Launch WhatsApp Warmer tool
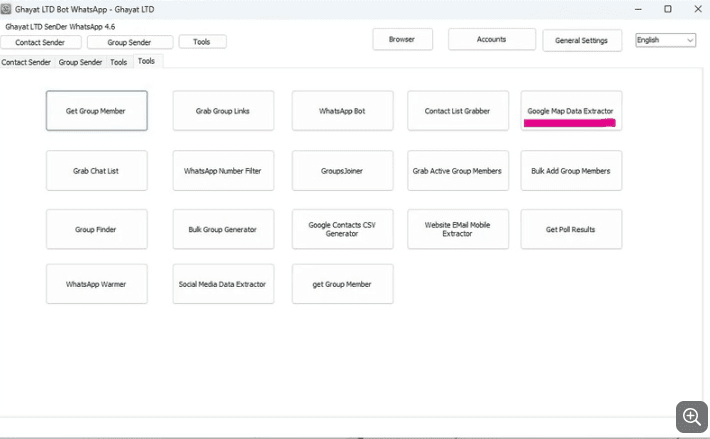 [x=96, y=284]
